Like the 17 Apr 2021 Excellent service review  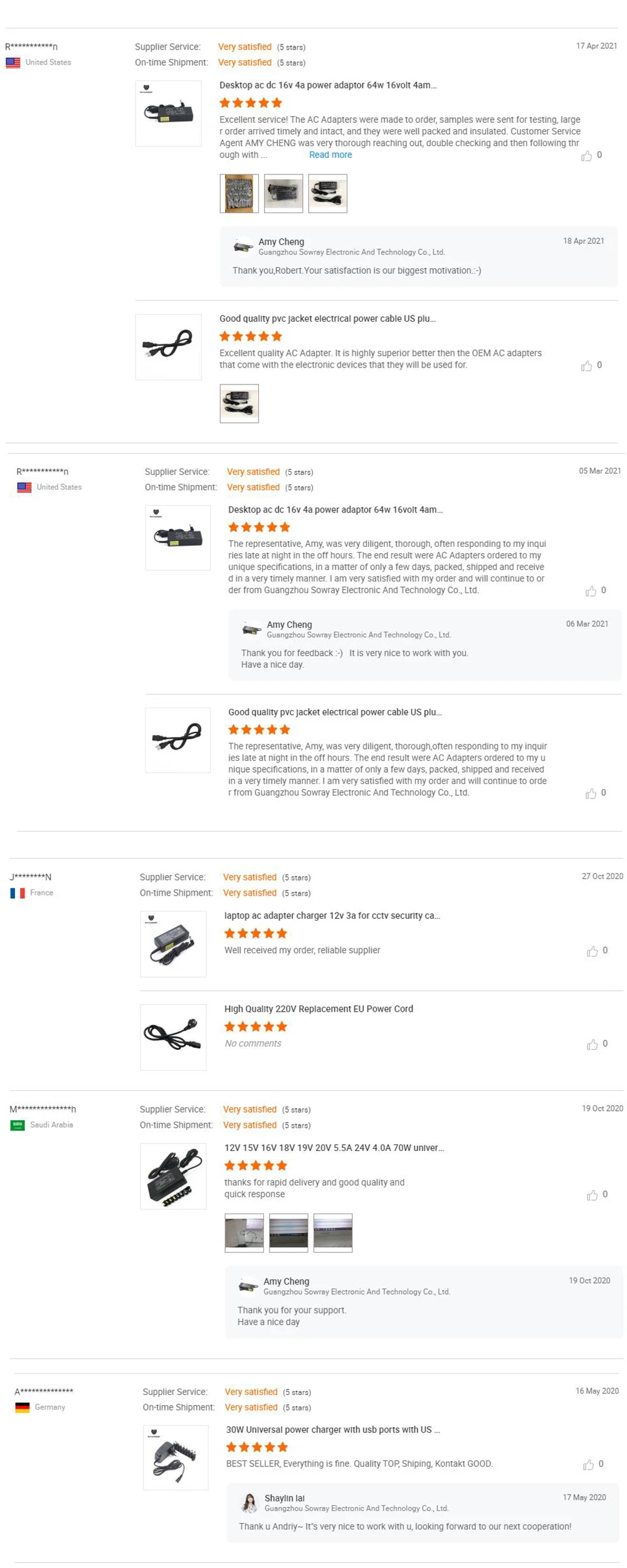click(x=586, y=156)
